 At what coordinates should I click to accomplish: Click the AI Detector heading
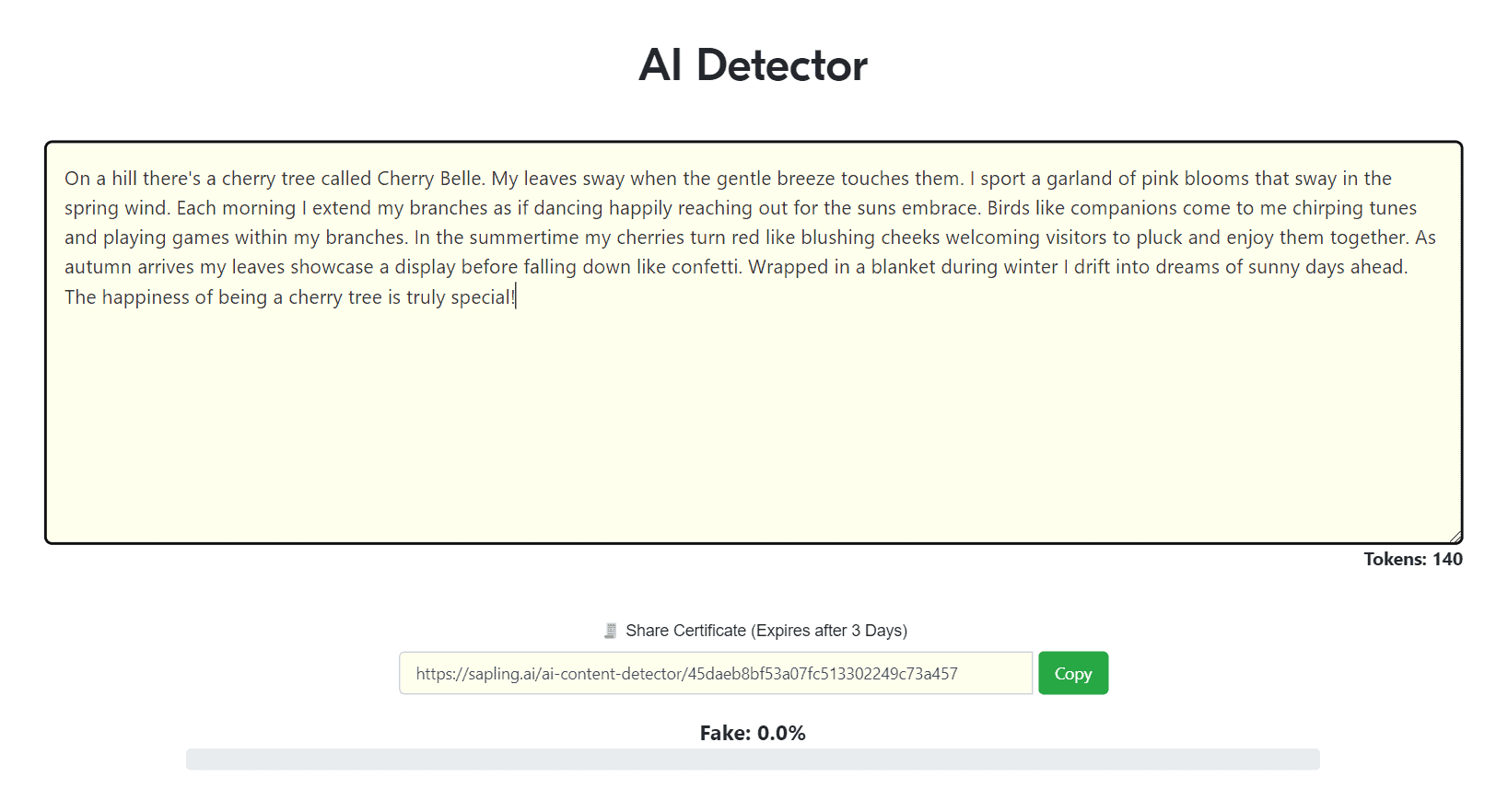753,65
